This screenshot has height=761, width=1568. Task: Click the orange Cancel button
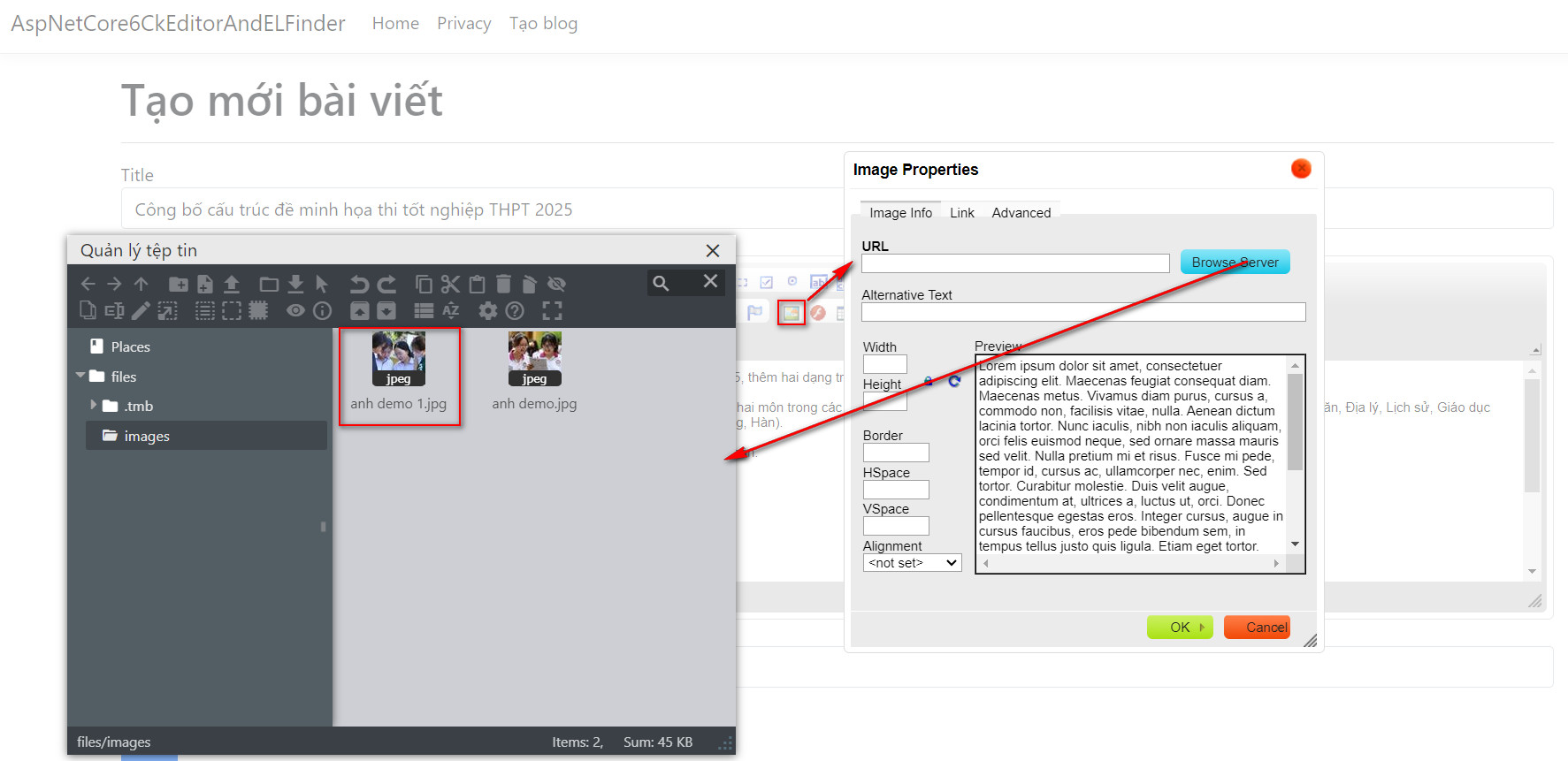tap(1257, 627)
